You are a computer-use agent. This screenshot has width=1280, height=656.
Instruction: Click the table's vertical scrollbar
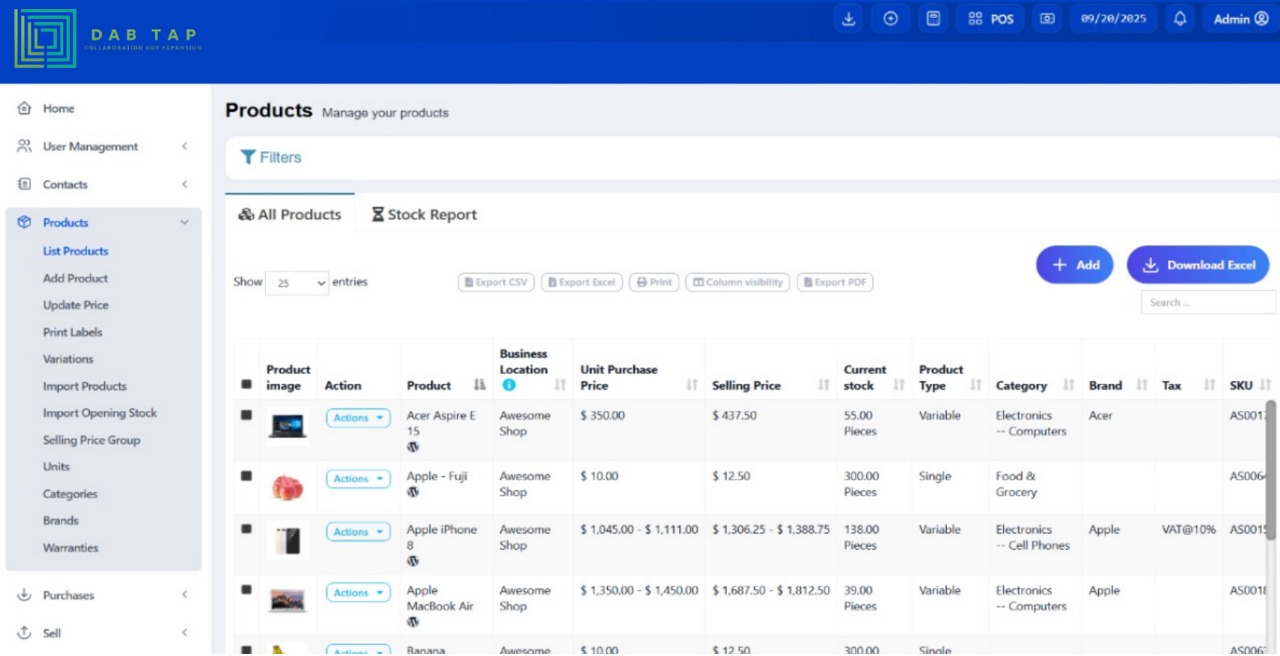tap(1271, 470)
